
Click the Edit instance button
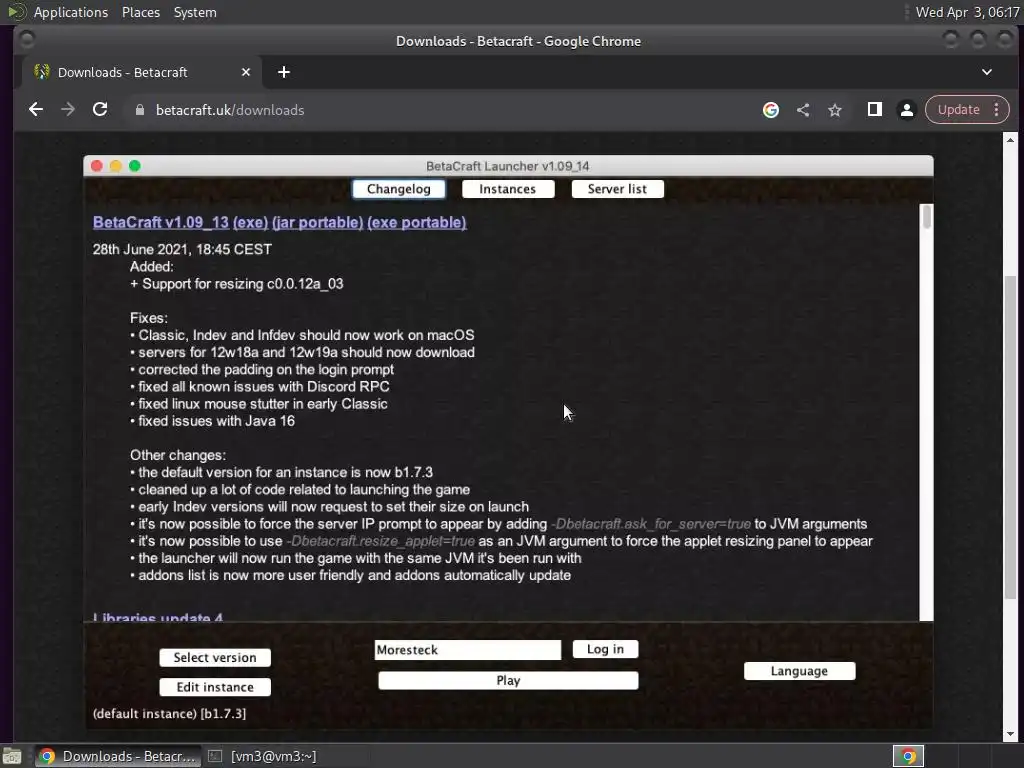tap(215, 687)
